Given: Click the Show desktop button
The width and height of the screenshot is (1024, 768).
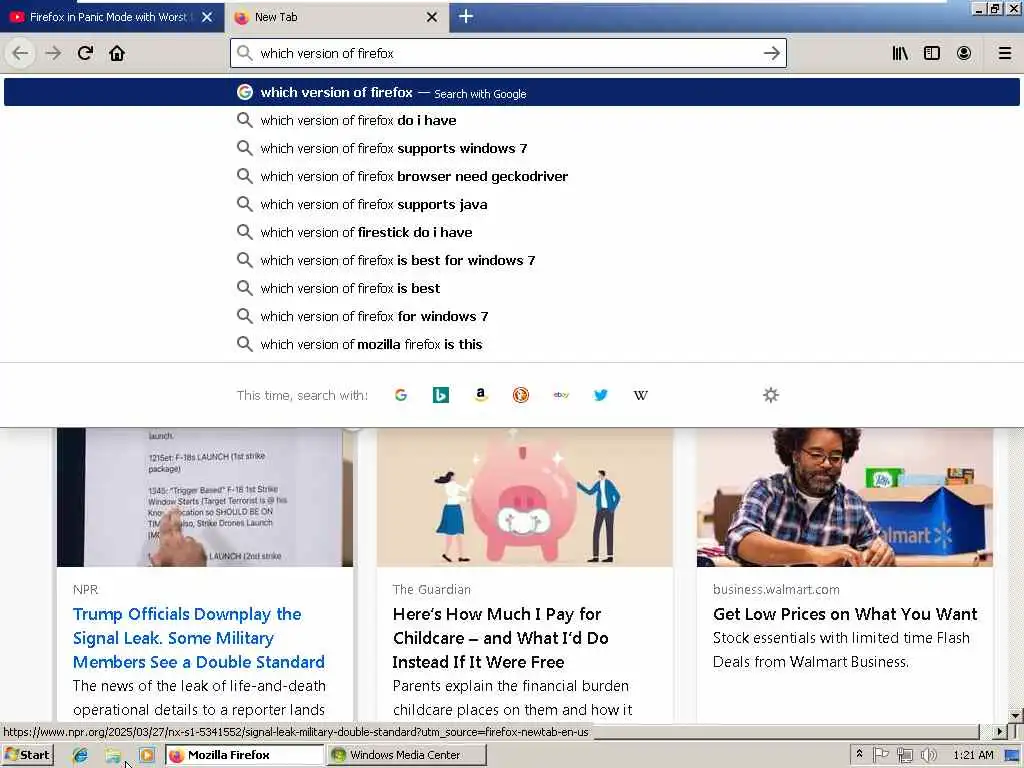Looking at the screenshot, I should coord(1014,755).
